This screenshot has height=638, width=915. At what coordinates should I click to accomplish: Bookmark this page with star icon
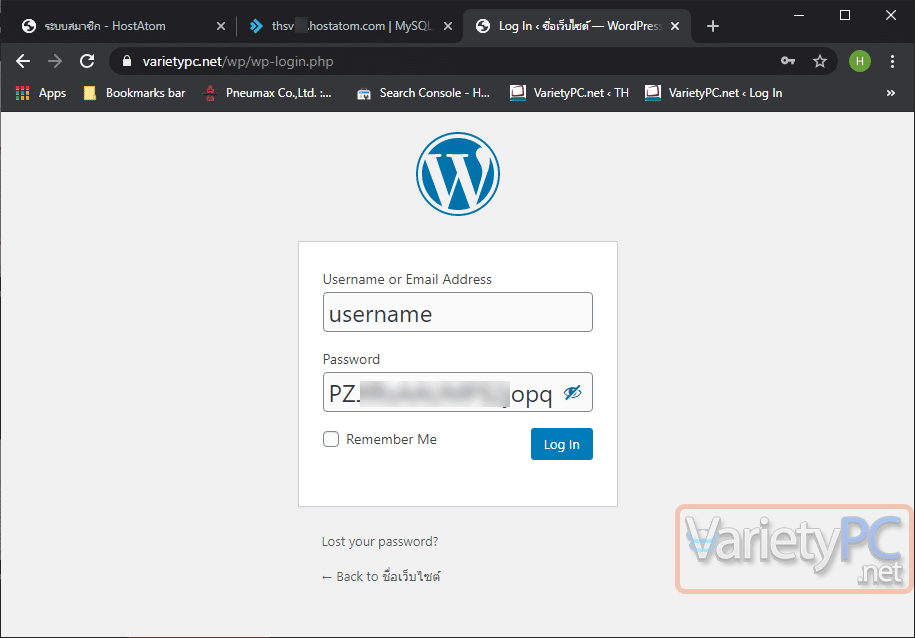coord(820,61)
